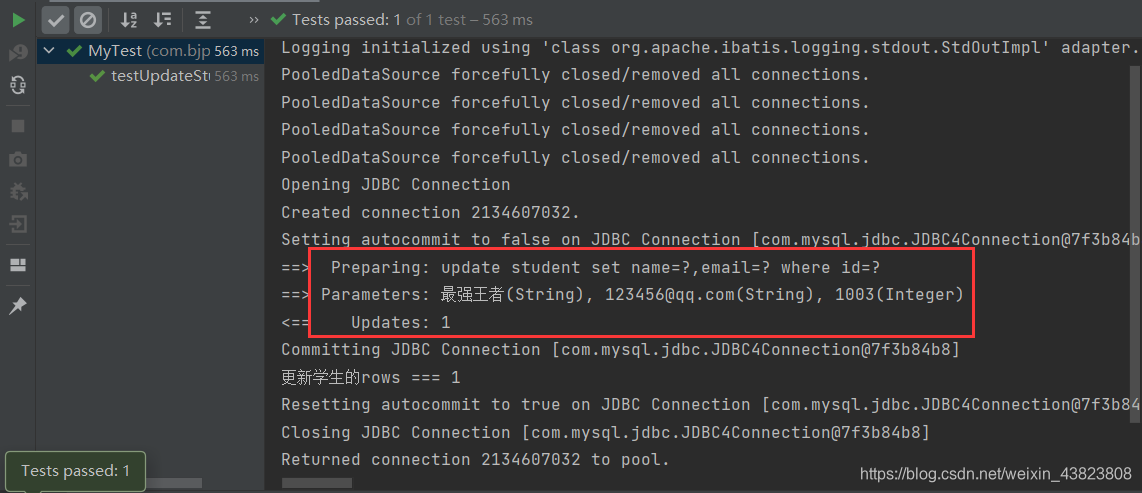Collapse the MyTest tree node arrow
The width and height of the screenshot is (1142, 493).
point(50,51)
